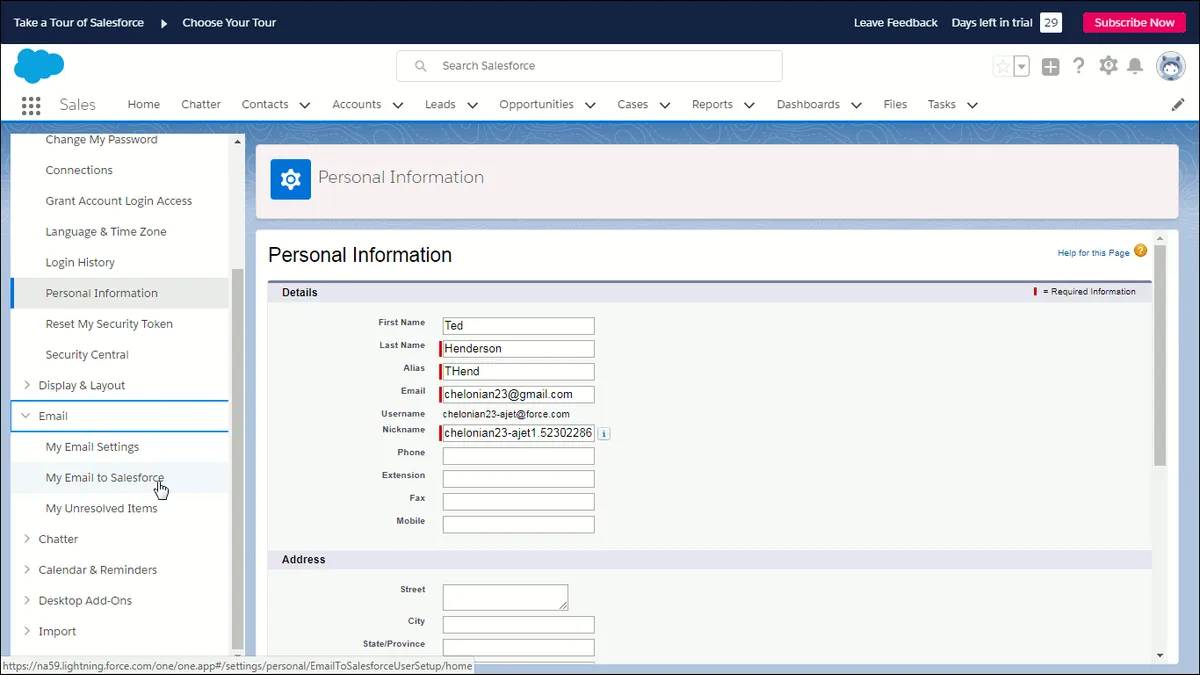Click the global actions plus icon
The height and width of the screenshot is (675, 1200).
(1050, 66)
